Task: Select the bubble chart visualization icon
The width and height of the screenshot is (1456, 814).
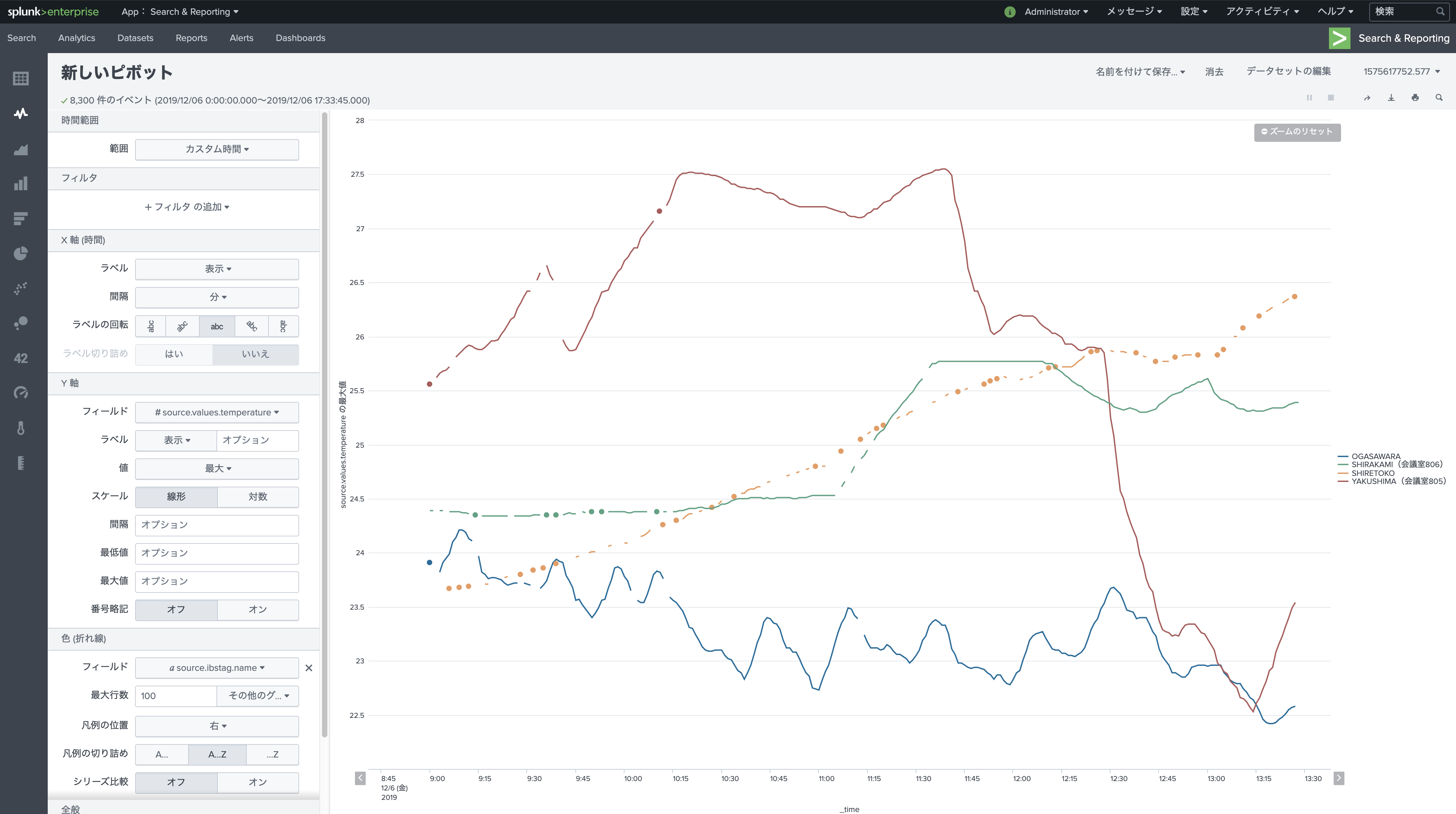Action: 21,323
